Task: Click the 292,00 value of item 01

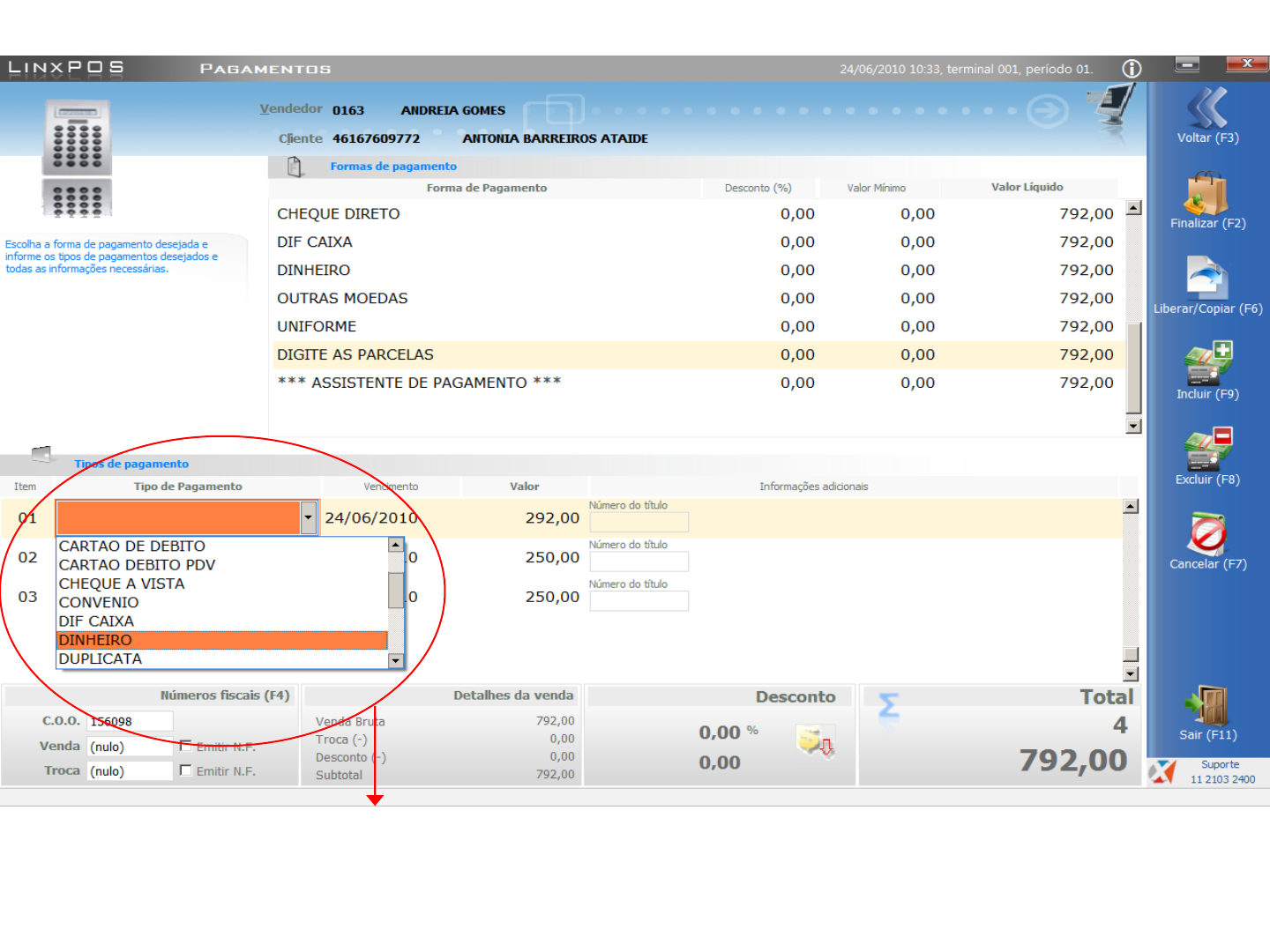Action: point(552,517)
